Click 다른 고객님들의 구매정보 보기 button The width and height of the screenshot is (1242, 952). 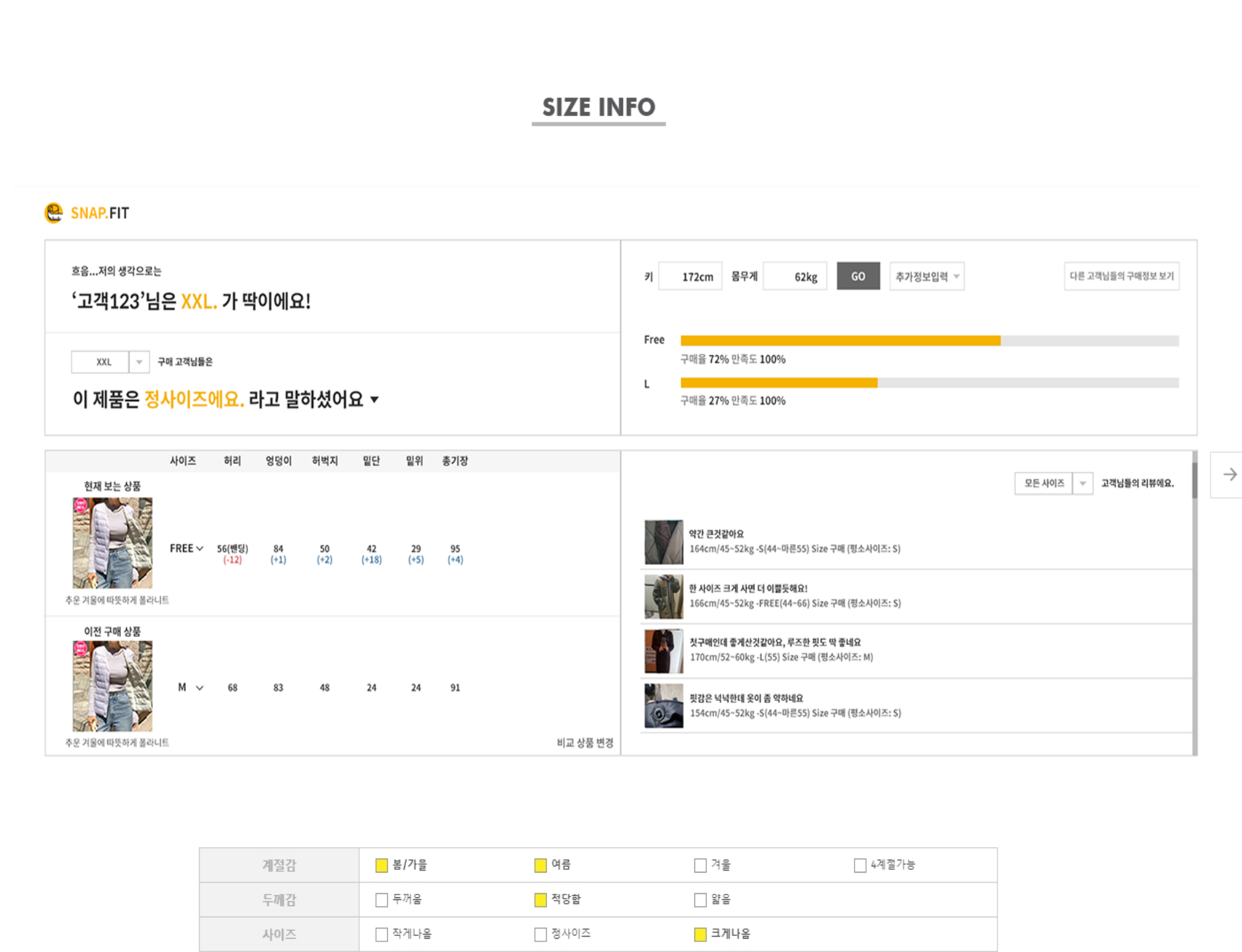[1121, 276]
